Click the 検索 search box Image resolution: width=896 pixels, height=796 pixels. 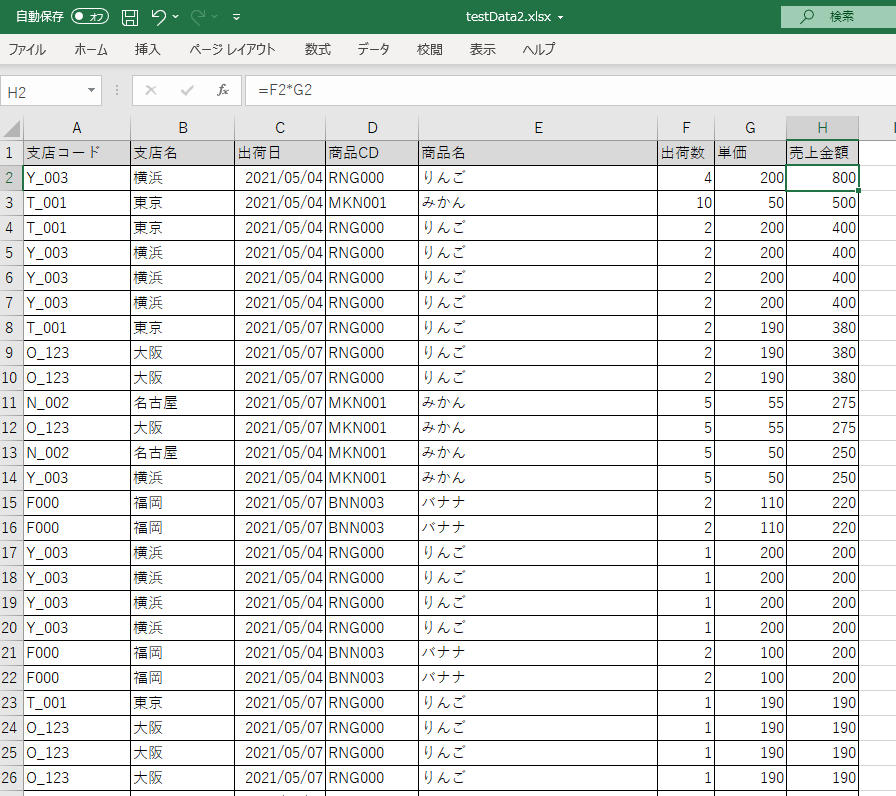[838, 16]
